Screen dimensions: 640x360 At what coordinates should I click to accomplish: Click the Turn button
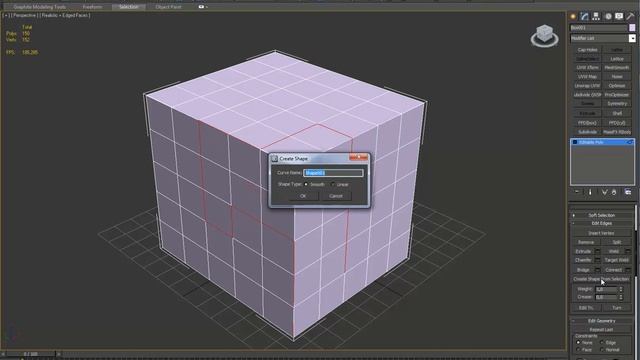click(617, 308)
